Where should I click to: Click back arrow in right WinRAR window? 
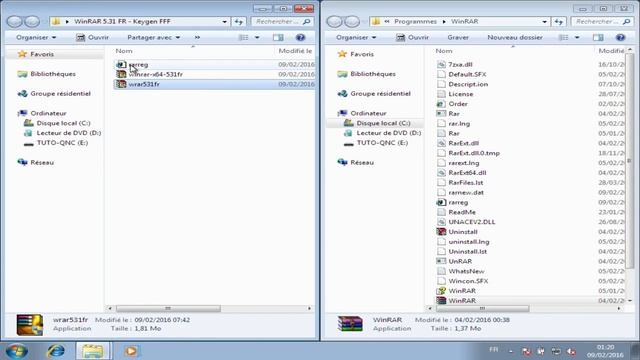[334, 21]
